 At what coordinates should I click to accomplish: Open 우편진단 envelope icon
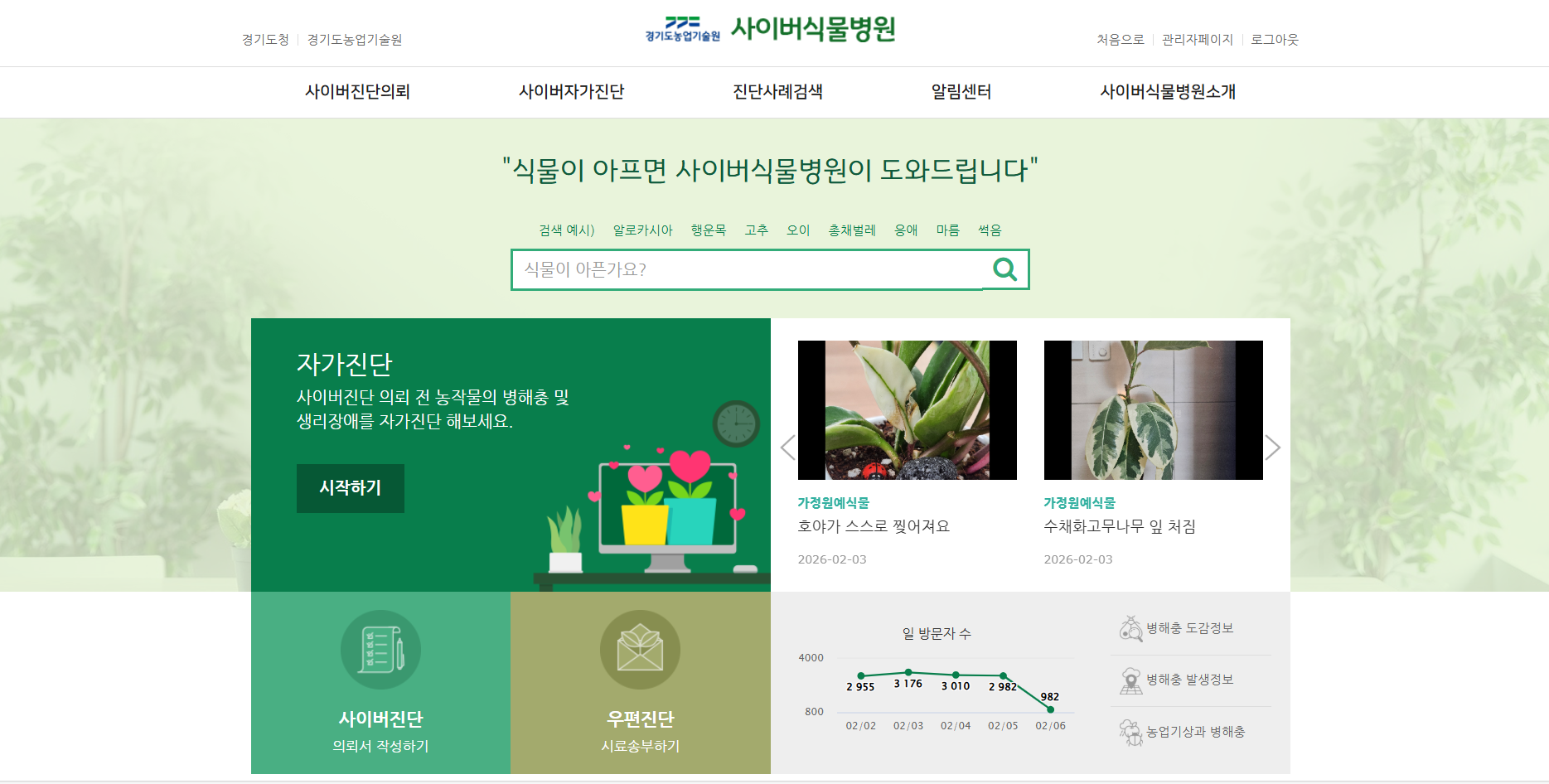tap(640, 650)
